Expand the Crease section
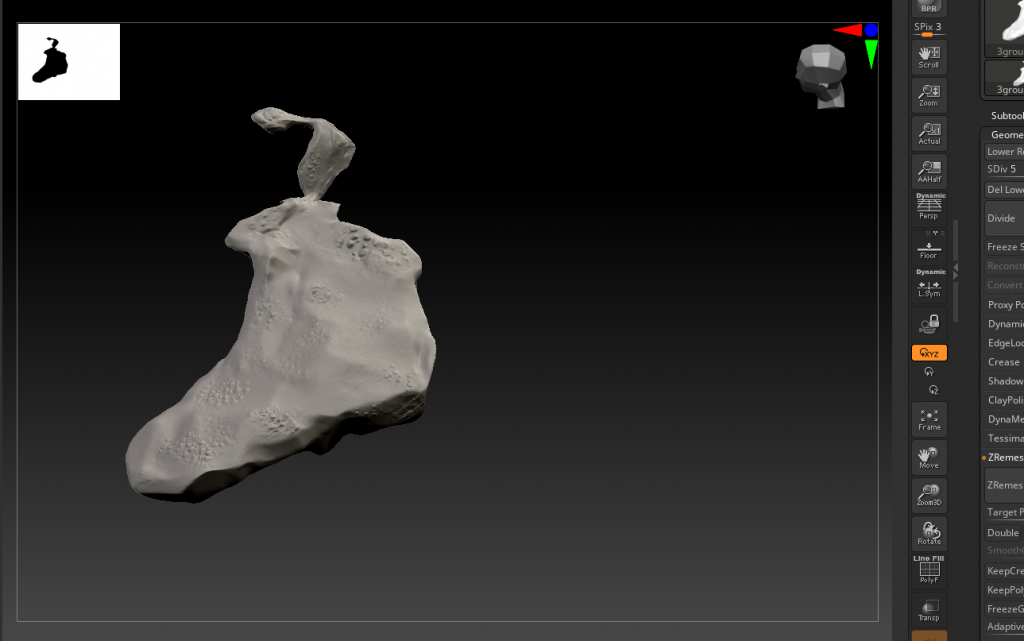 pos(1004,362)
